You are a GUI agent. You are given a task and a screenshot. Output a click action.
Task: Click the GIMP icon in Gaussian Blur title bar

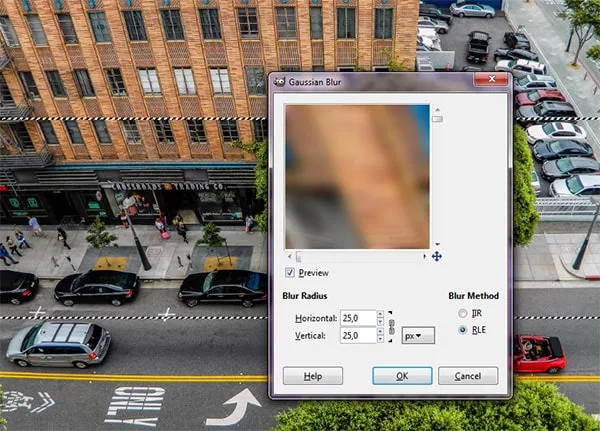point(280,82)
